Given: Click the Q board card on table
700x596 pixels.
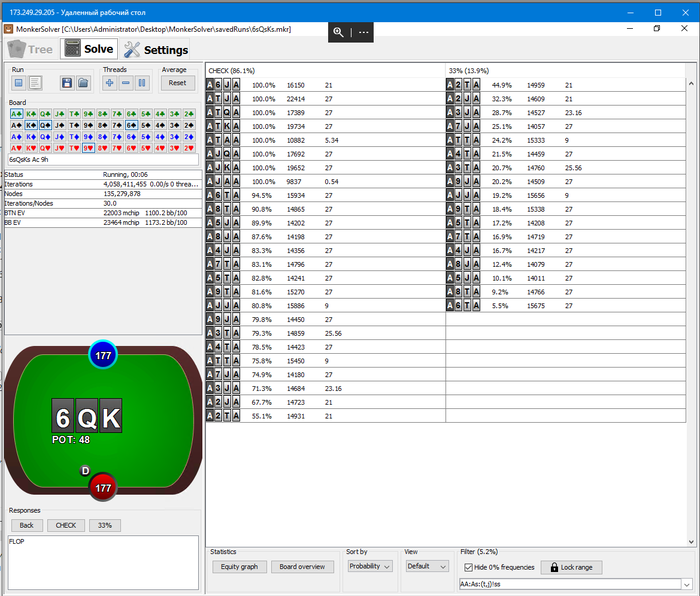Looking at the screenshot, I should click(x=87, y=416).
